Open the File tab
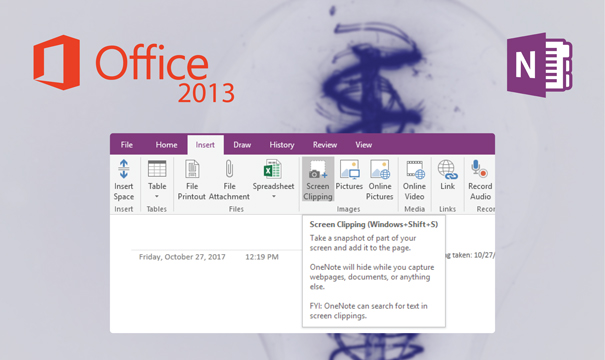The height and width of the screenshot is (360, 605). 127,145
